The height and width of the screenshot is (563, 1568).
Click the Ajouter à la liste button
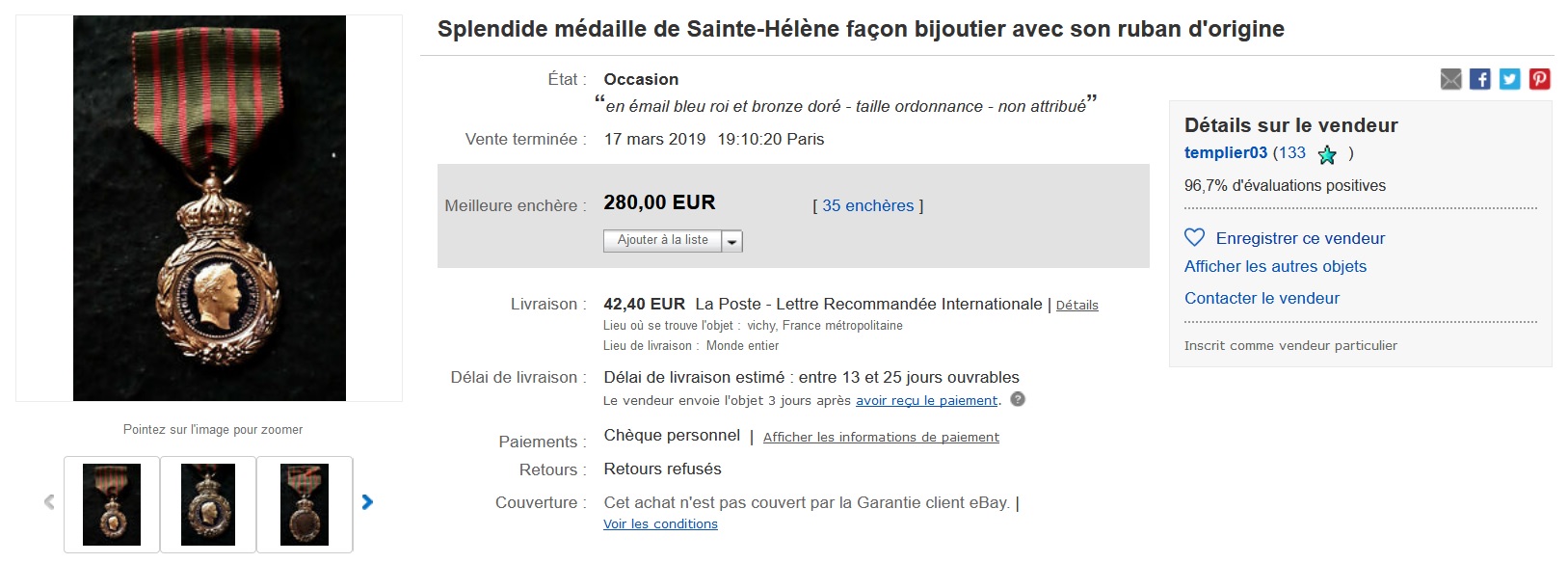(663, 241)
